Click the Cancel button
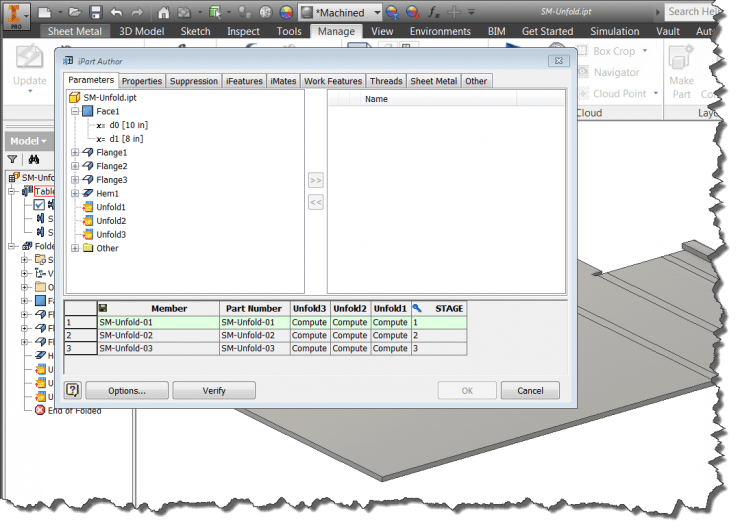The width and height of the screenshot is (740, 528). (x=530, y=391)
